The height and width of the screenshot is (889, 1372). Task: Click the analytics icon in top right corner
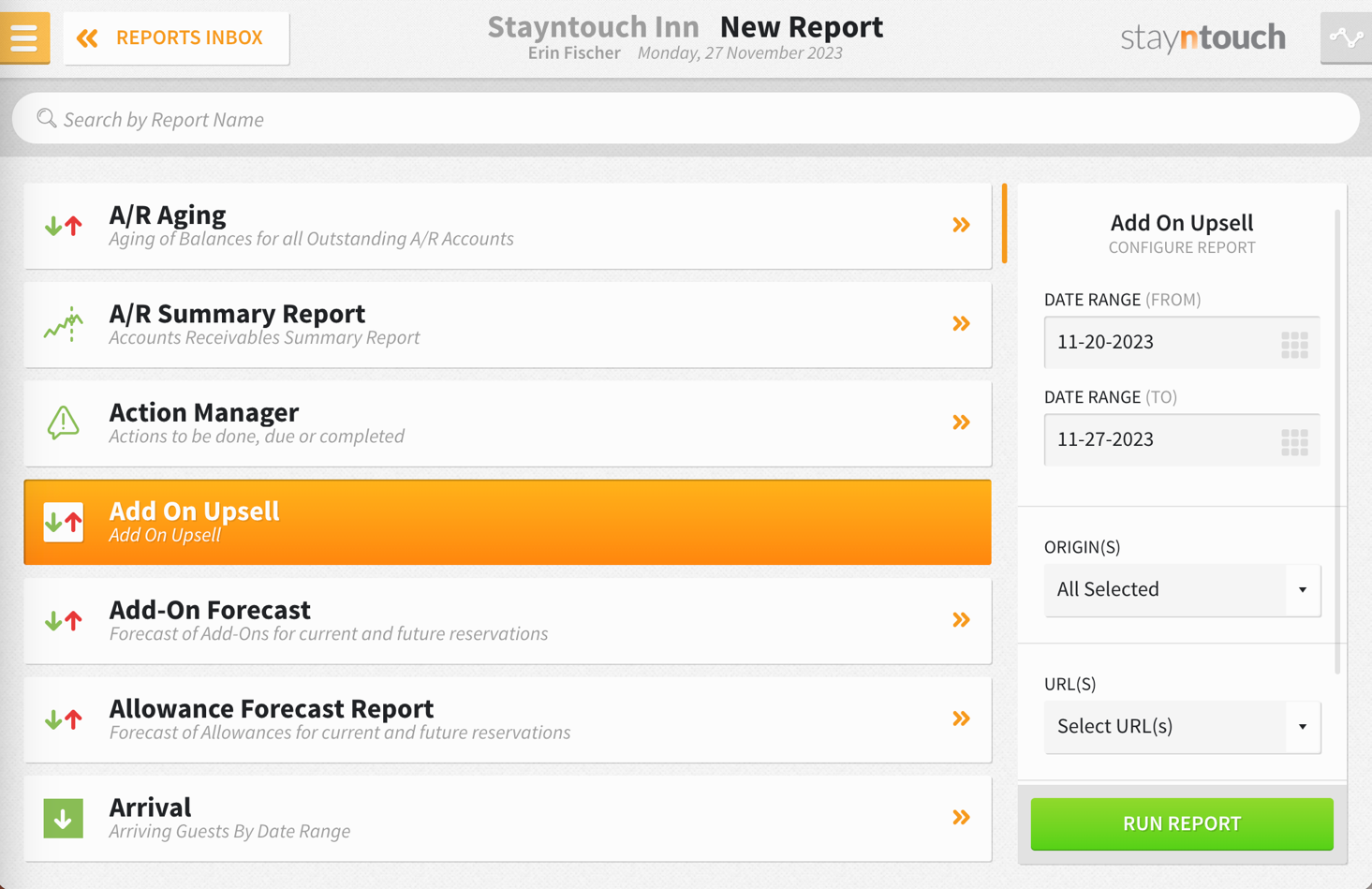point(1346,37)
